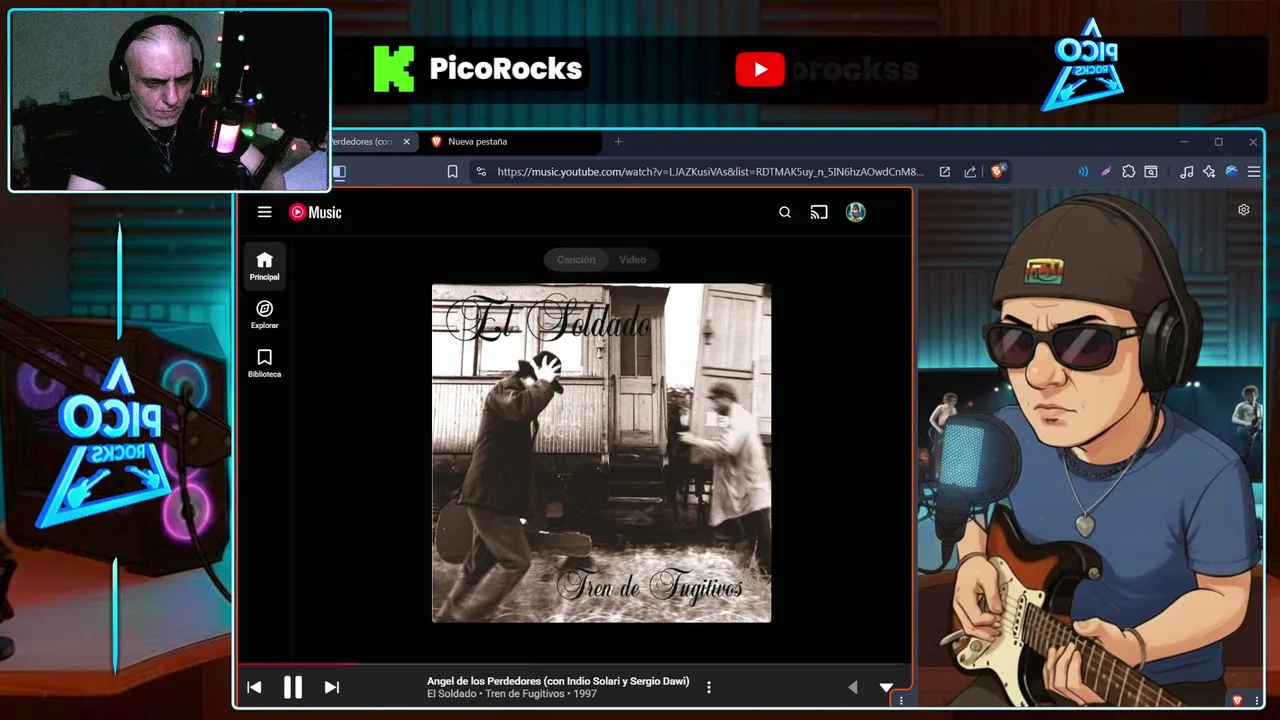Click the Kick logo in the stream banner
1280x720 pixels.
pos(394,69)
